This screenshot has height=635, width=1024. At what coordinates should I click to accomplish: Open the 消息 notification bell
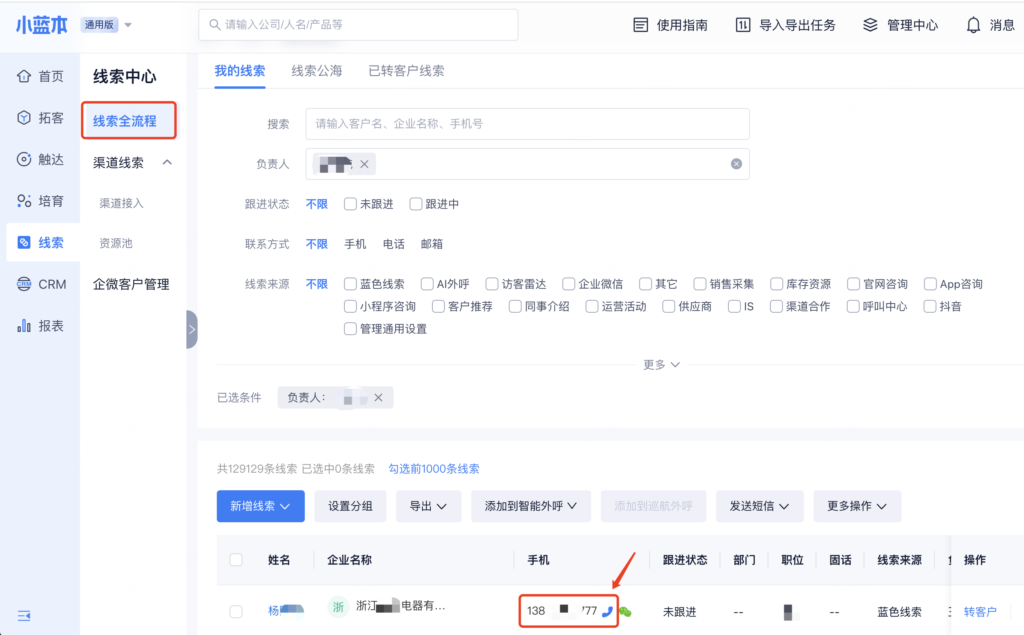[990, 25]
